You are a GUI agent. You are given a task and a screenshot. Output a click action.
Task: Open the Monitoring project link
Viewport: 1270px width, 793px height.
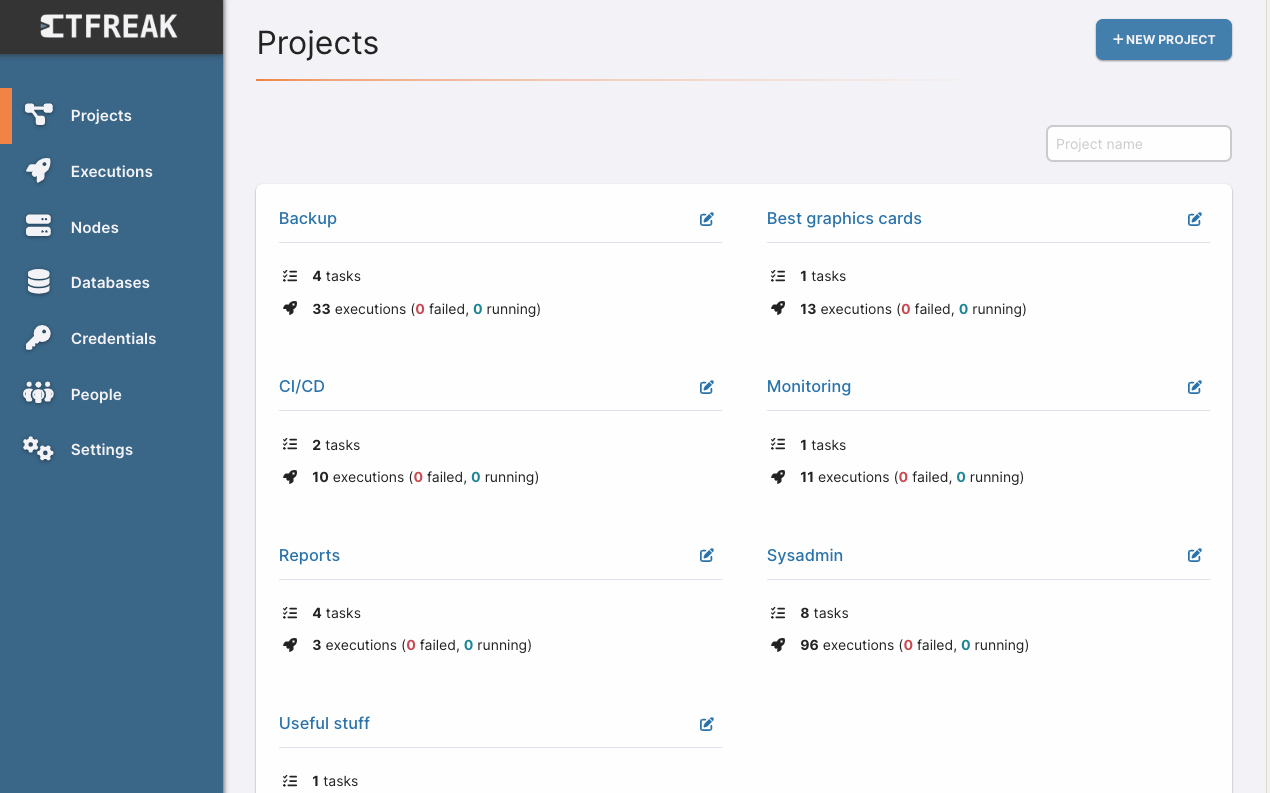click(809, 386)
